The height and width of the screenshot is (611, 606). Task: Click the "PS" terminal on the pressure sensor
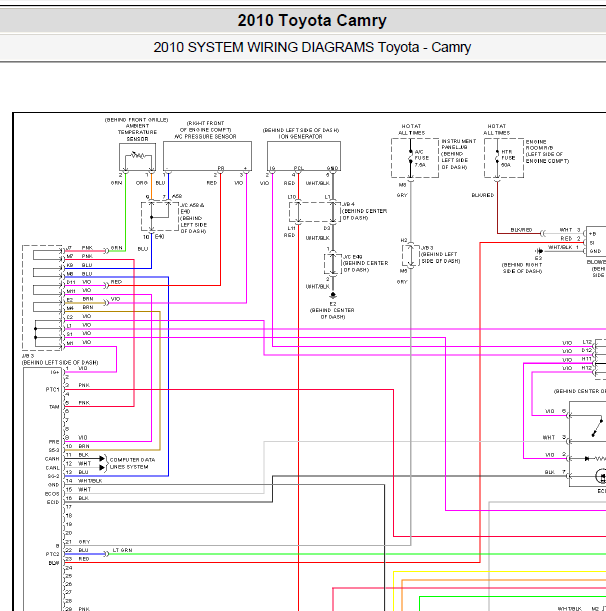coord(221,168)
